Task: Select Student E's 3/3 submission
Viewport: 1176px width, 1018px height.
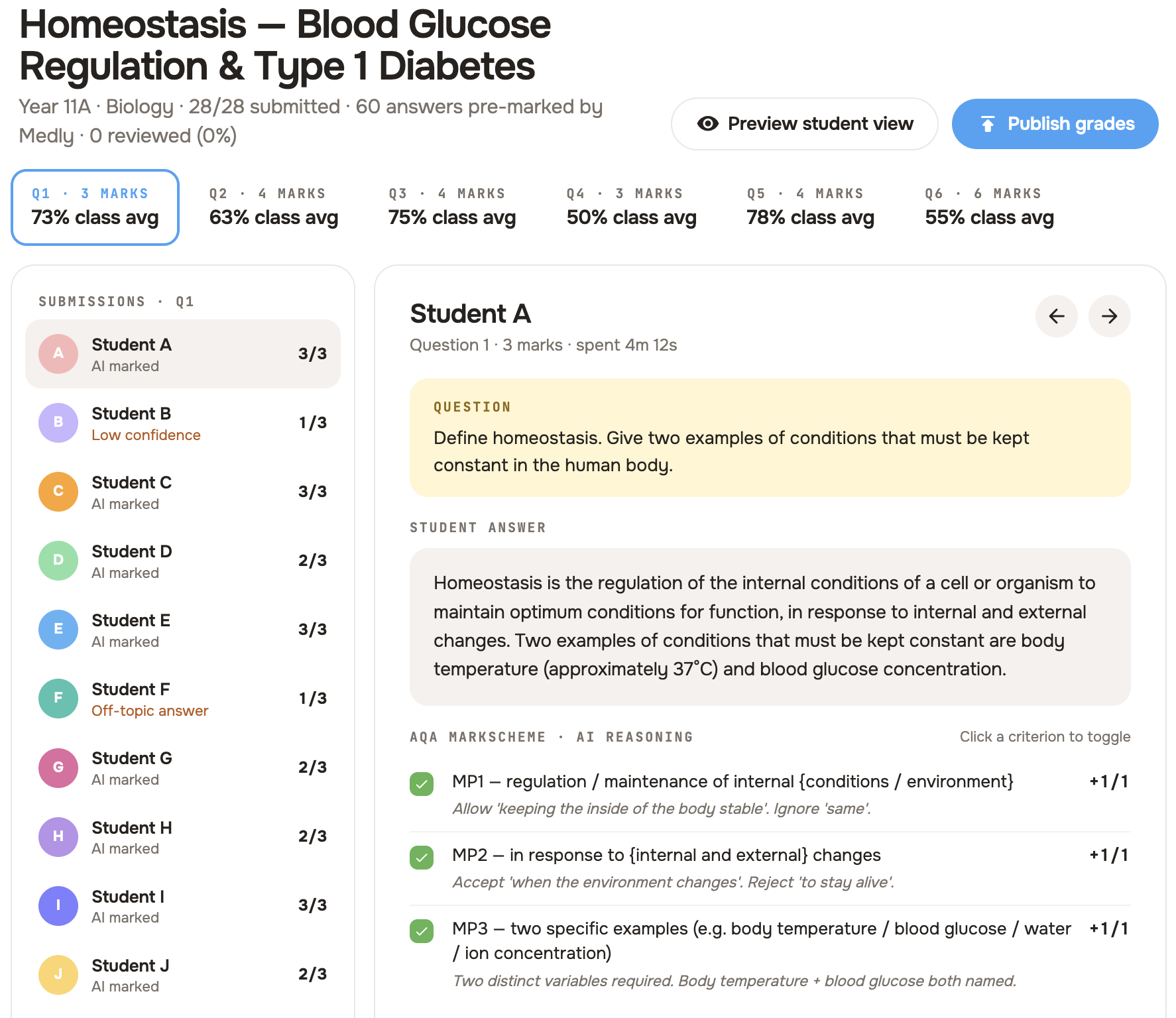Action: (x=182, y=630)
